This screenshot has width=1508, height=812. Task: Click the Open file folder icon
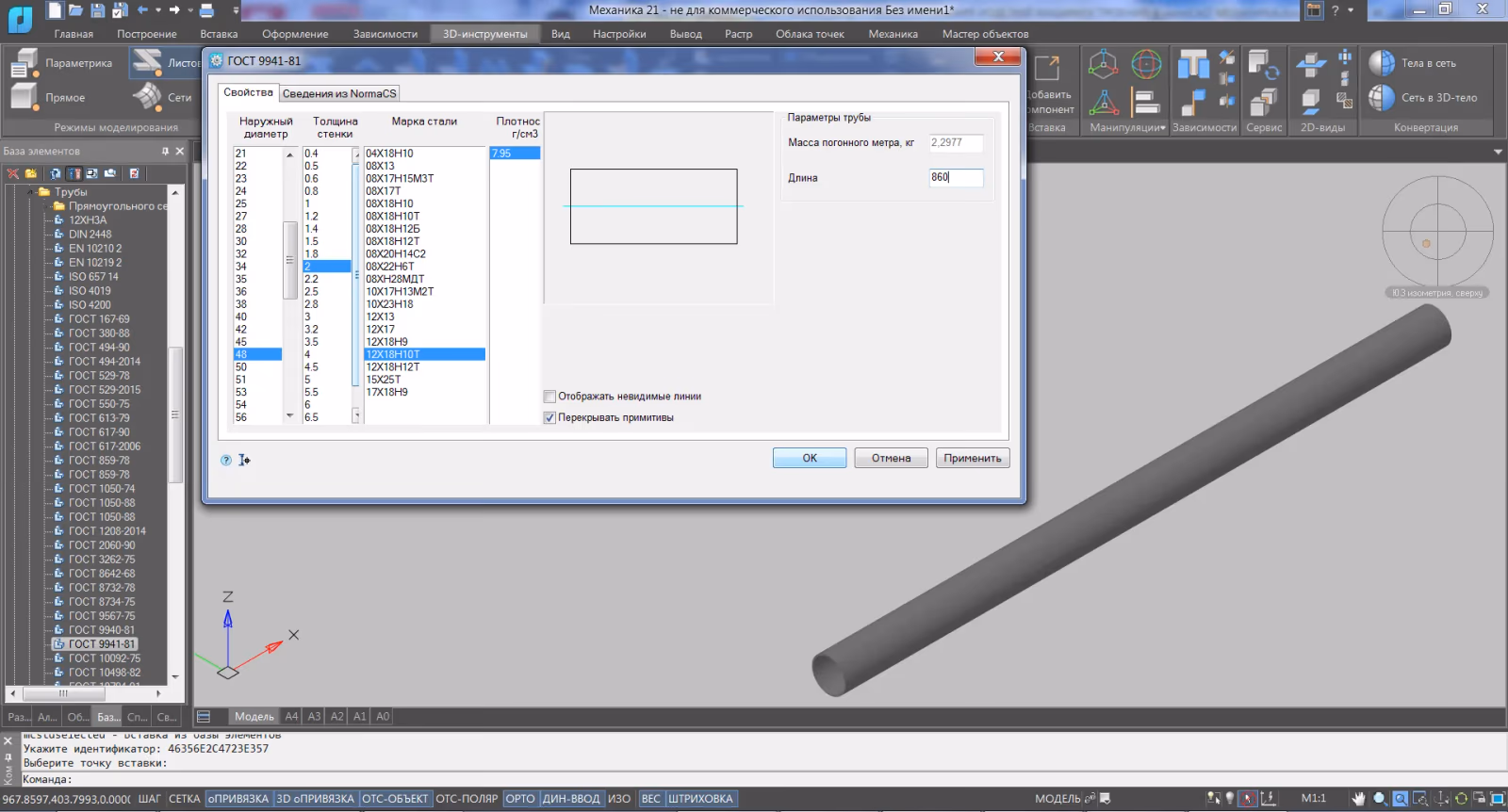(x=75, y=10)
